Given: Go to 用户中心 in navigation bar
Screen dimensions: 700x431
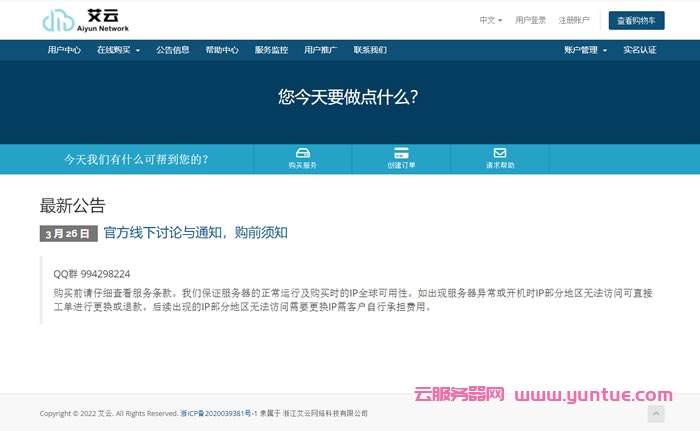Looking at the screenshot, I should pos(64,49).
